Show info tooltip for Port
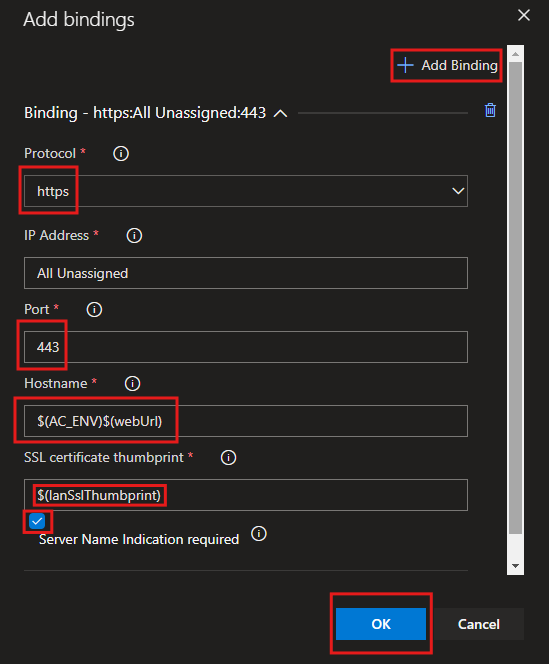549x664 pixels. (94, 310)
